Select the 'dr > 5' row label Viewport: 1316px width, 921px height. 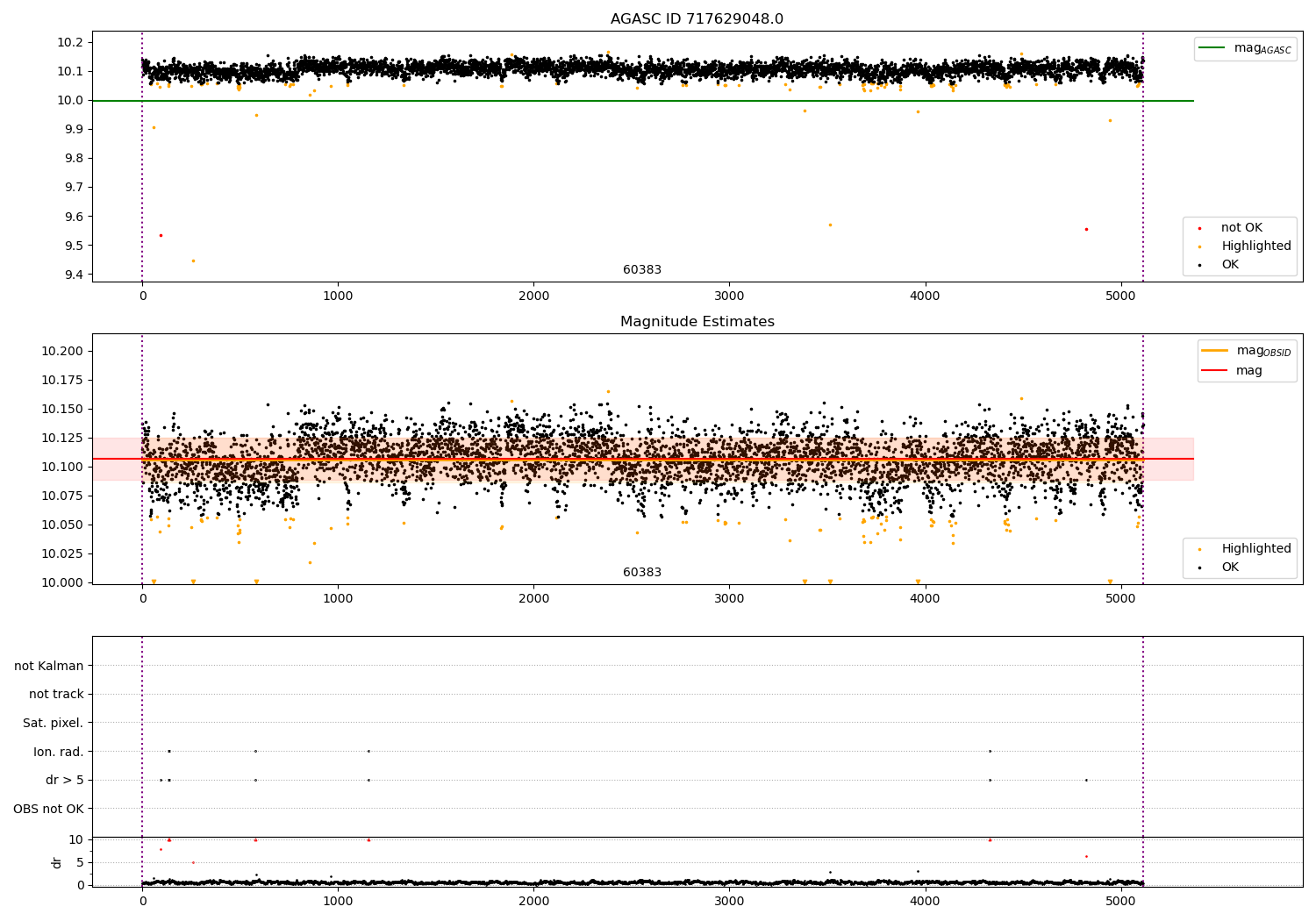65,781
